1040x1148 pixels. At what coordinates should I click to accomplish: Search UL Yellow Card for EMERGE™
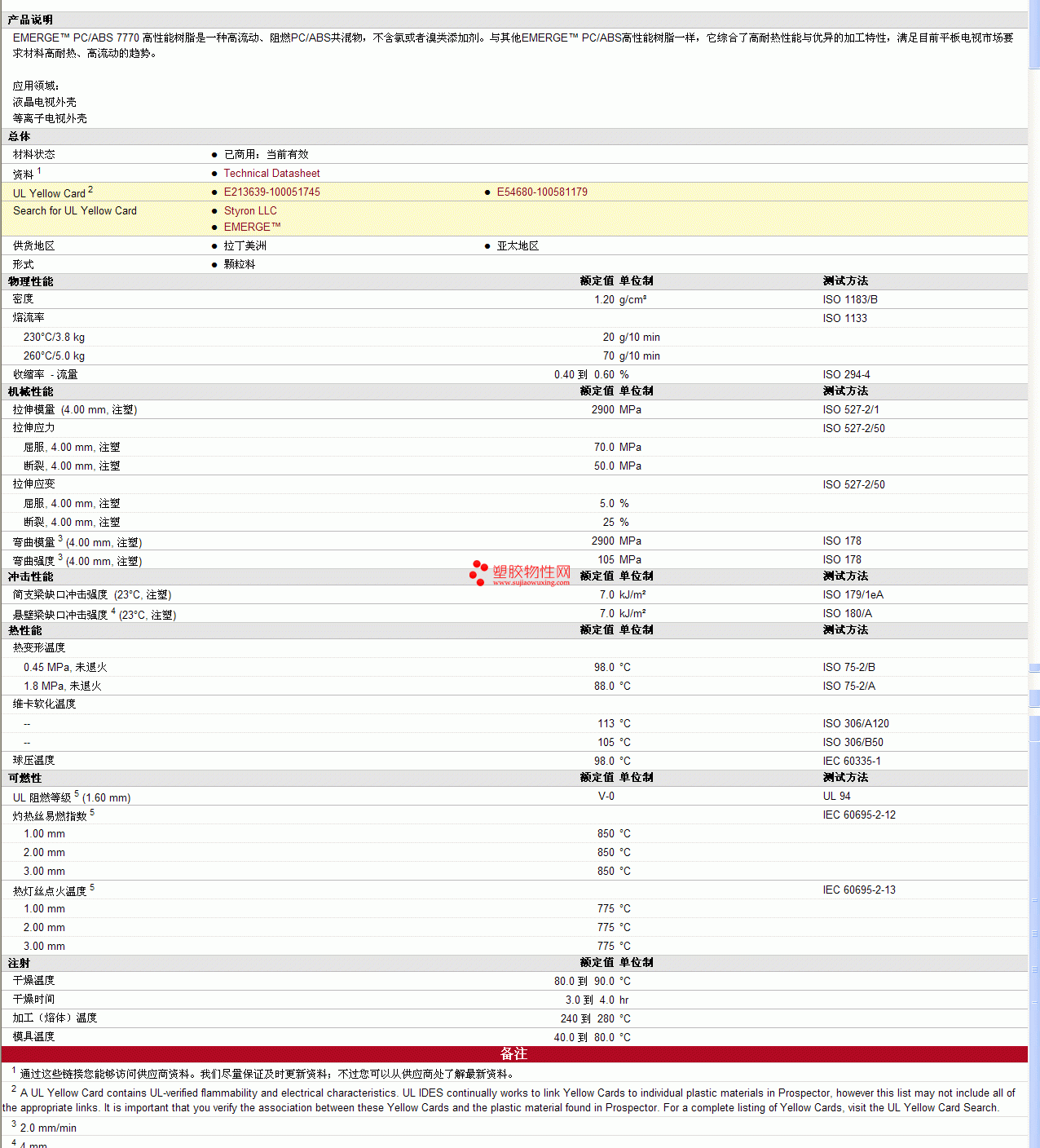pyautogui.click(x=252, y=227)
